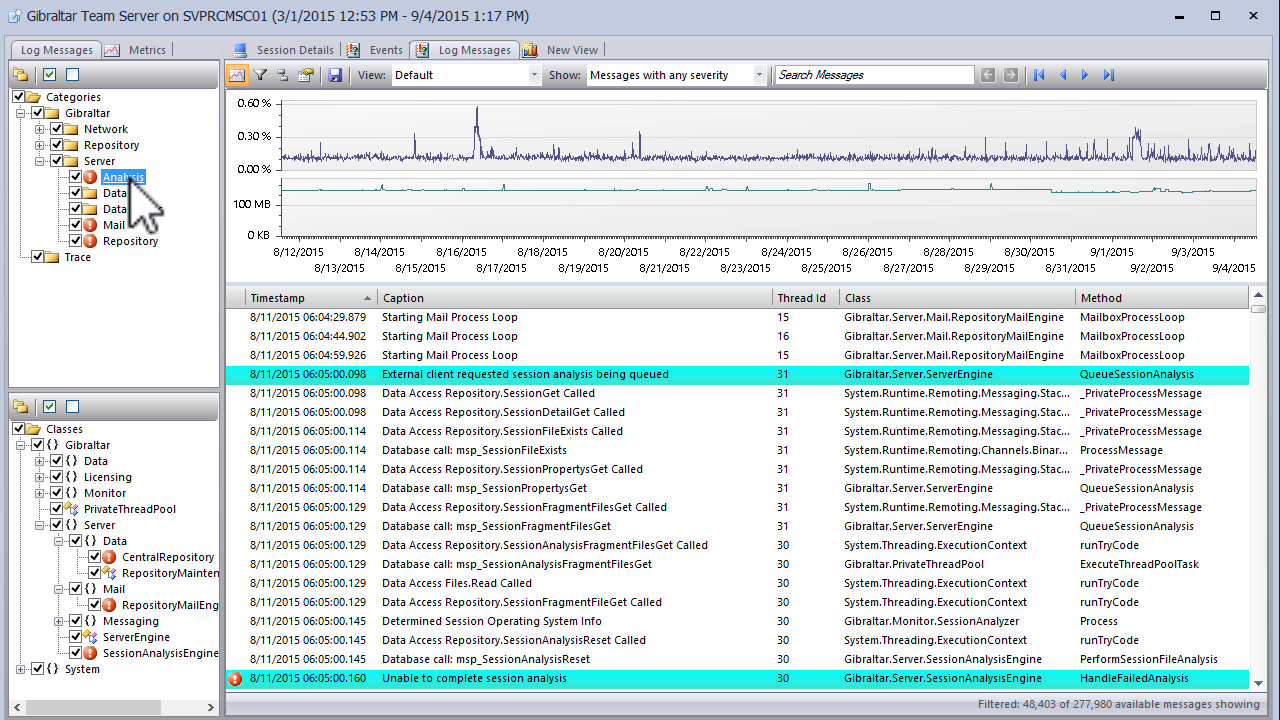This screenshot has height=720, width=1280.
Task: Uncheck the Analysis category checkbox
Action: [x=75, y=177]
